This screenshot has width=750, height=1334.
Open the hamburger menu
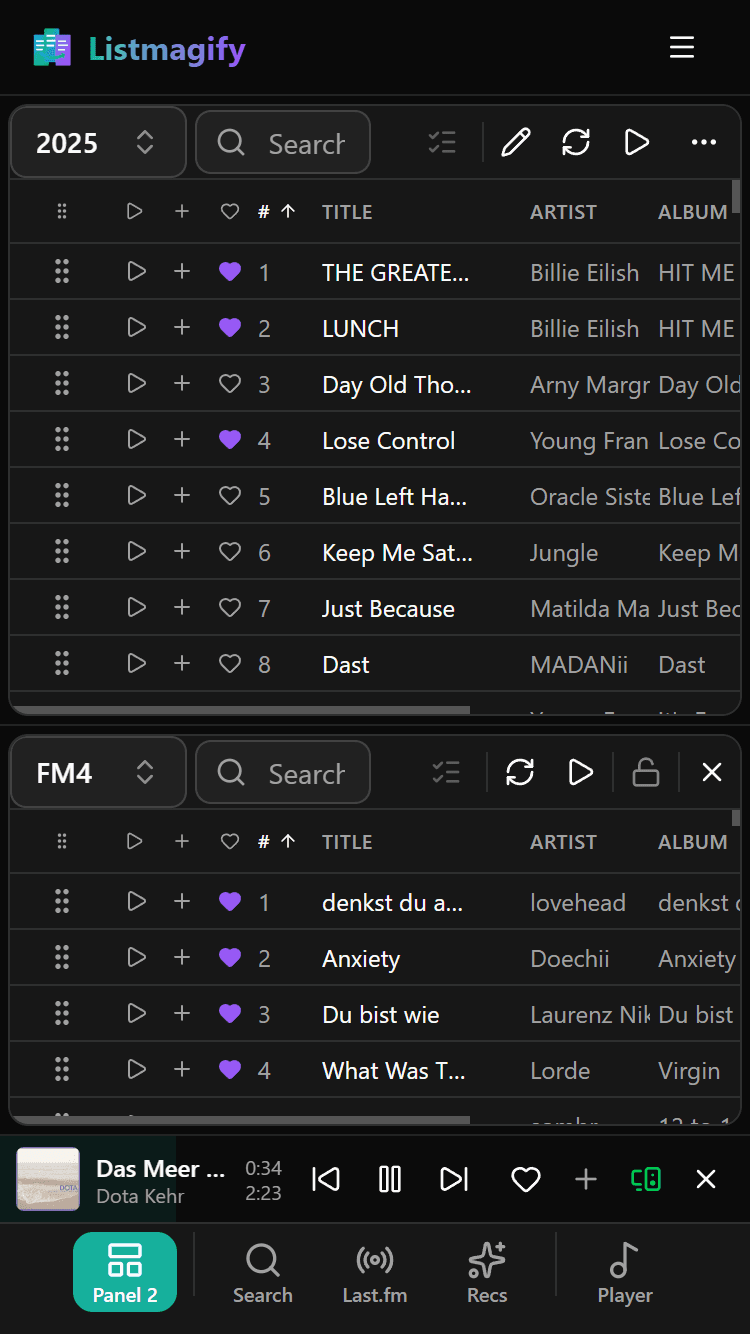coord(682,48)
